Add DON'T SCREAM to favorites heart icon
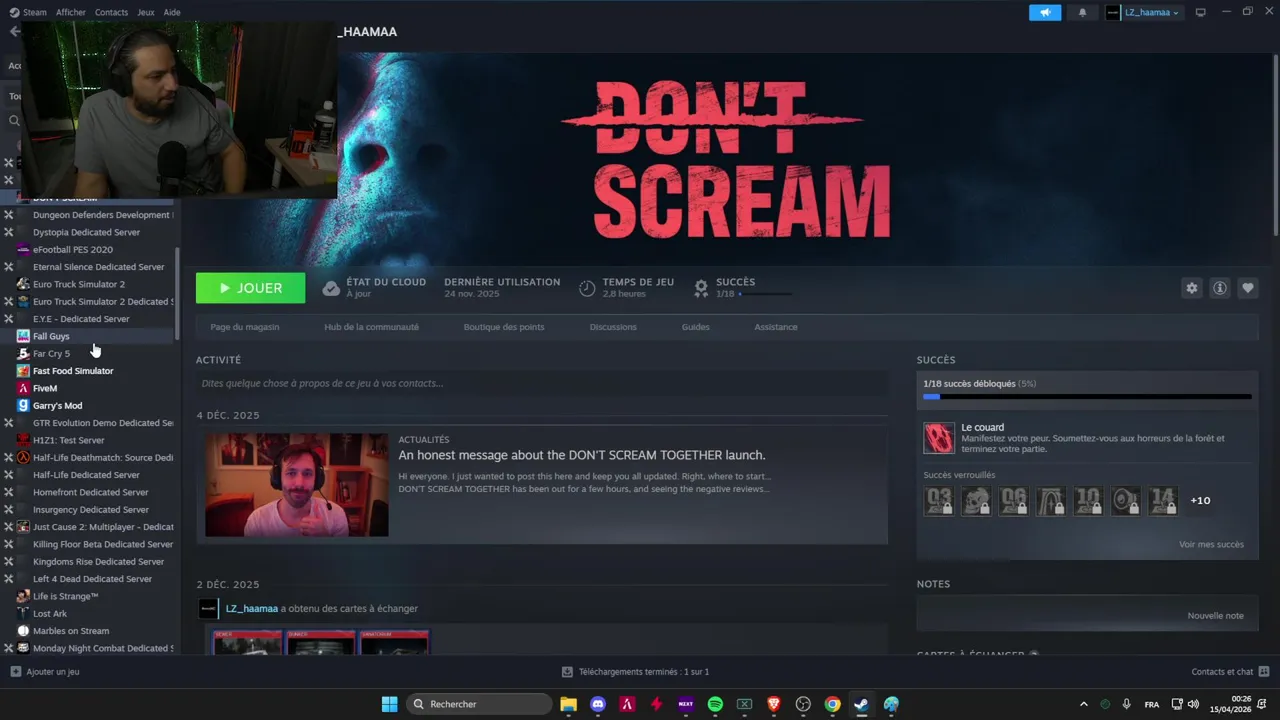This screenshot has height=720, width=1280. click(x=1247, y=288)
